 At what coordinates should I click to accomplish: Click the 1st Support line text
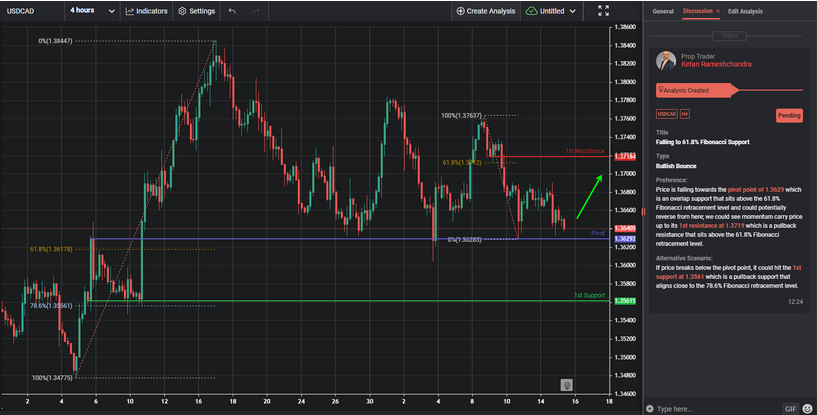(x=589, y=295)
